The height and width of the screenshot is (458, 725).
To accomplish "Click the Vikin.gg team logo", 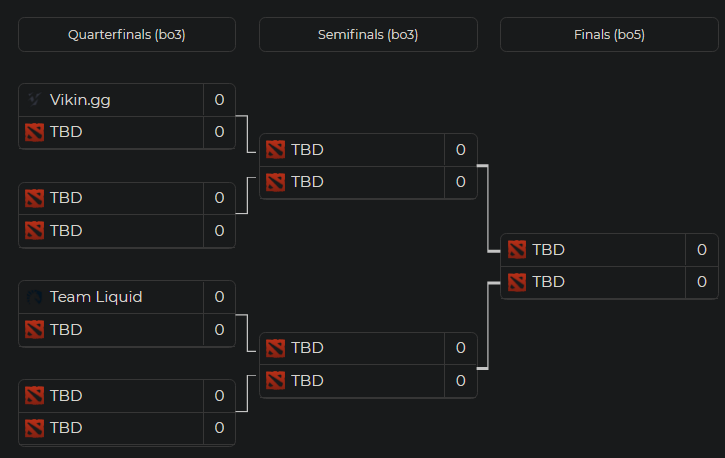I will pyautogui.click(x=35, y=100).
